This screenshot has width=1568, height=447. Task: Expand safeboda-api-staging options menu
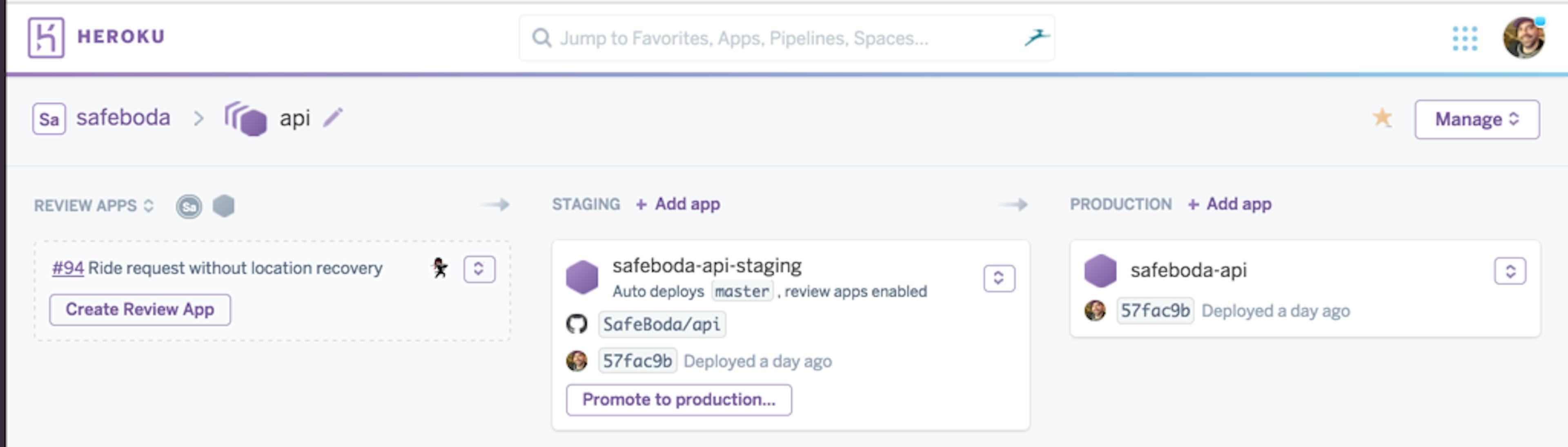999,278
